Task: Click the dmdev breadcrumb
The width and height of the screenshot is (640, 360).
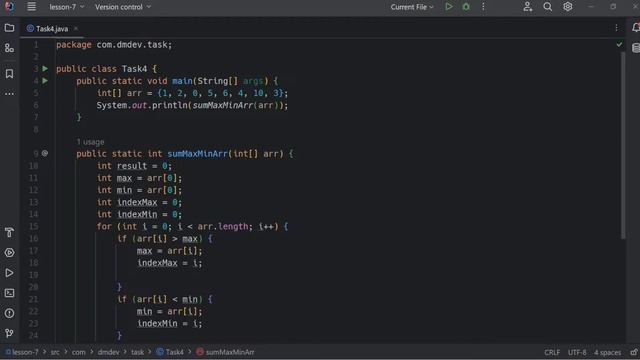Action: 109,352
